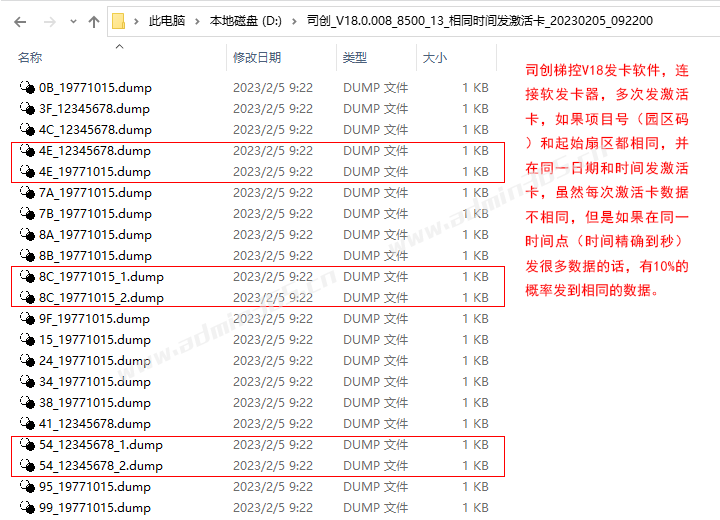Screen dimensions: 720x520
Task: Click file name 7B_19771015.dump
Action: coord(95,214)
